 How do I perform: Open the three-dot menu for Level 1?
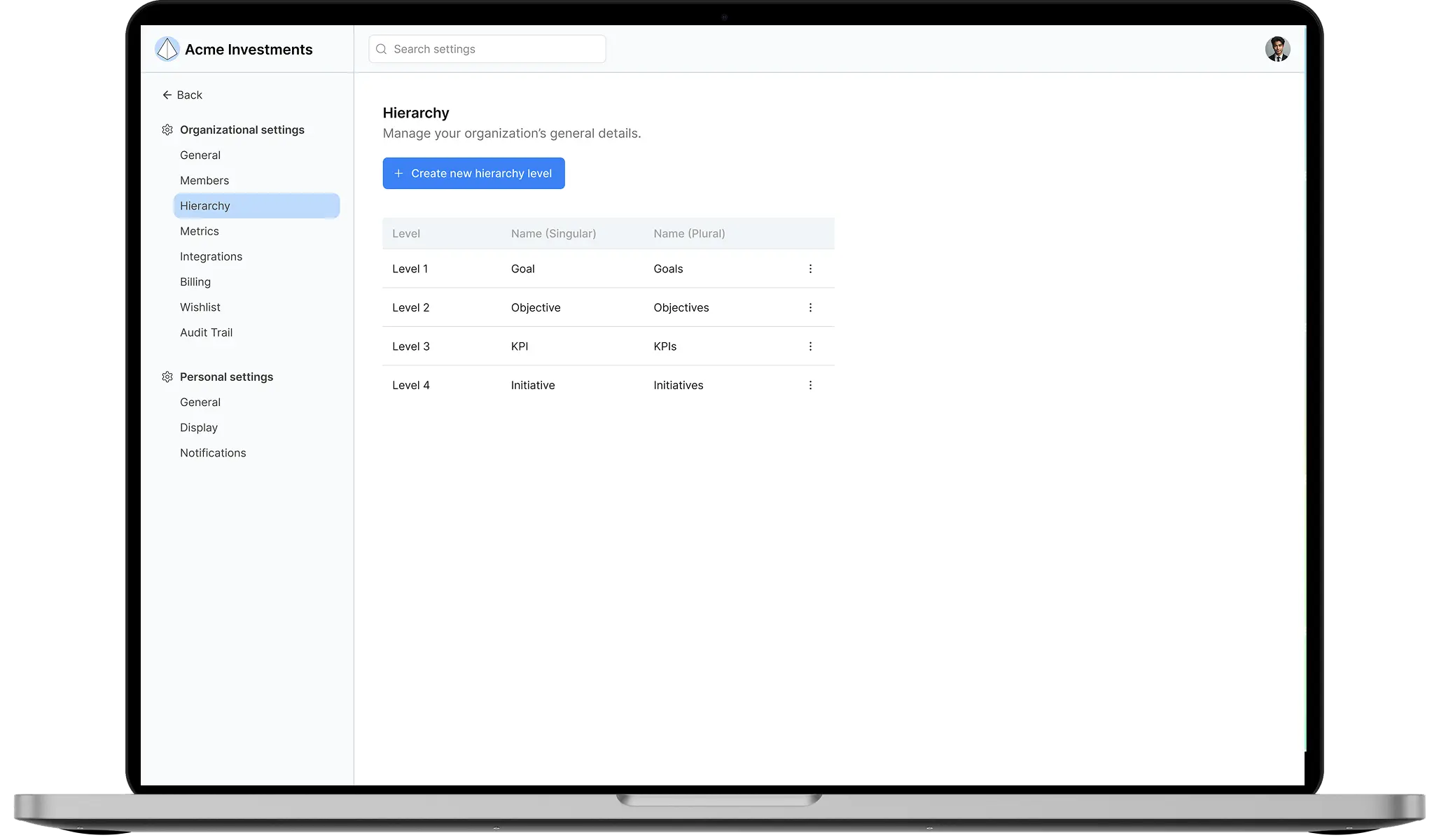tap(810, 269)
